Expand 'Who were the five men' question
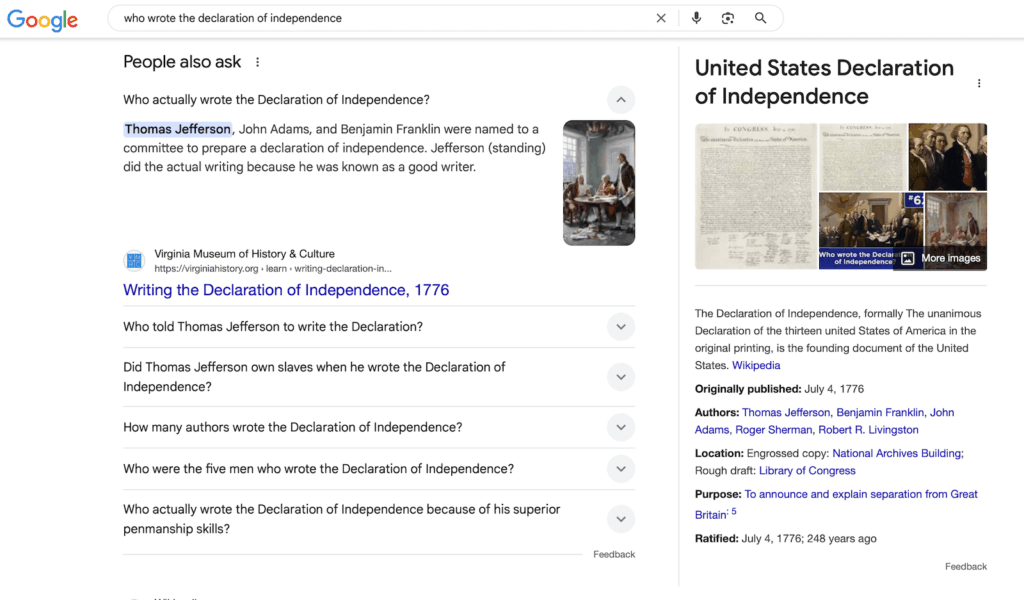 click(620, 469)
